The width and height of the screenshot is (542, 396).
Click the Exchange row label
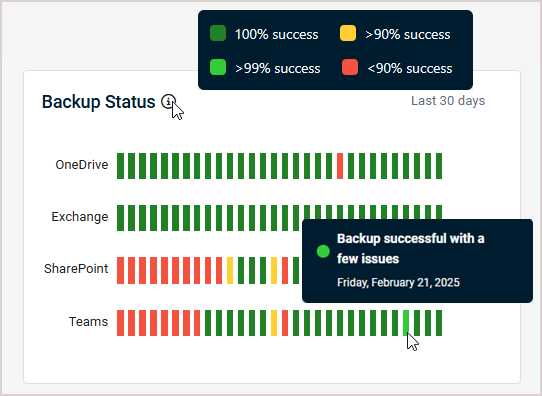pyautogui.click(x=80, y=217)
